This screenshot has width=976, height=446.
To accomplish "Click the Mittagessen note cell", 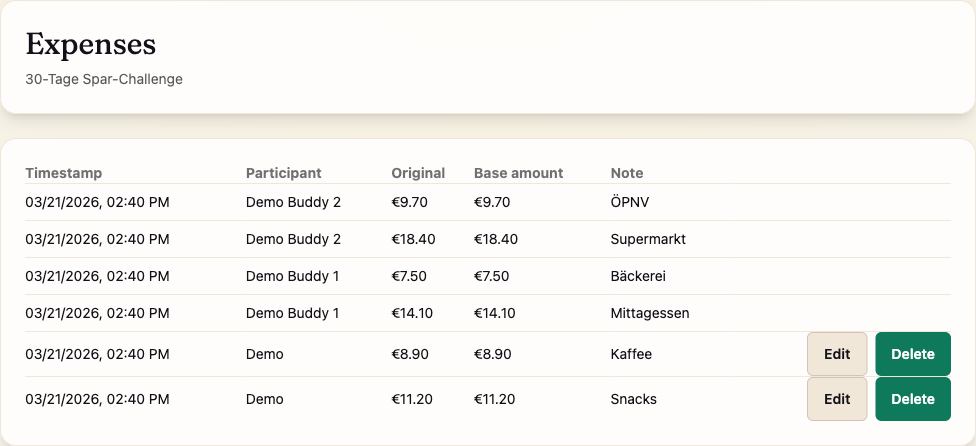I will click(650, 313).
